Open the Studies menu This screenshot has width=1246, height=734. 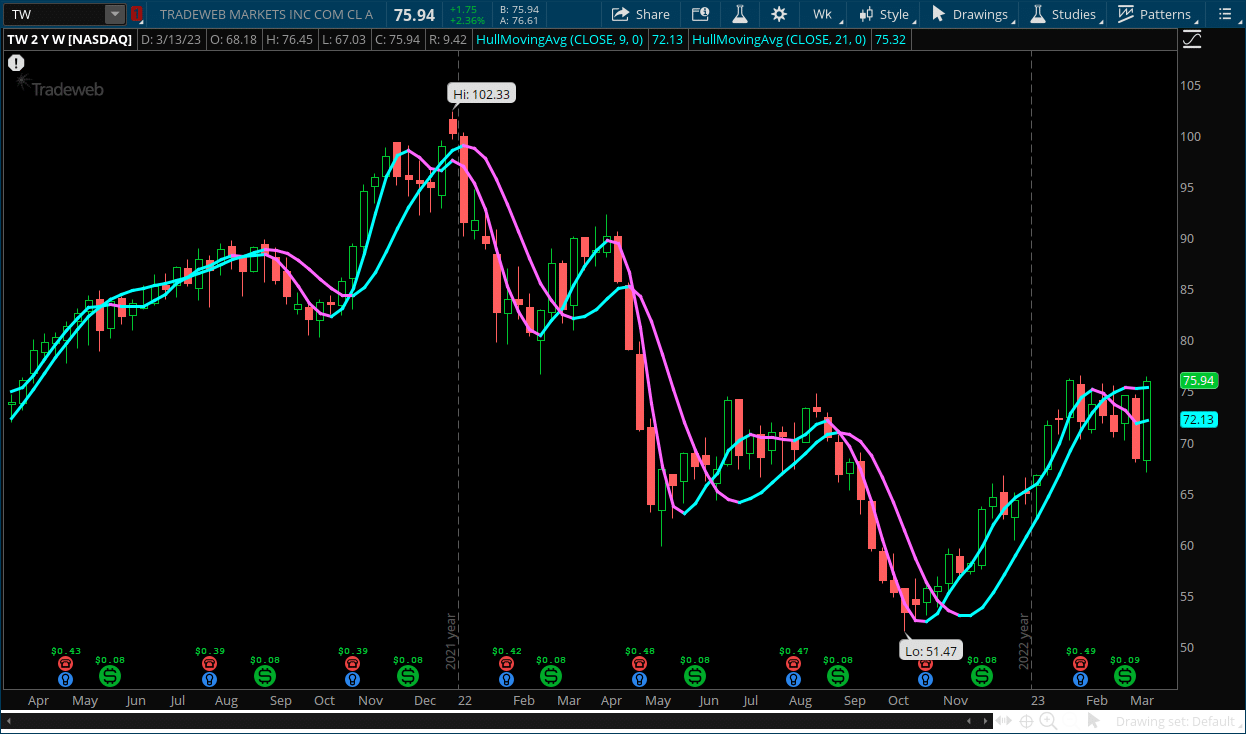1064,14
